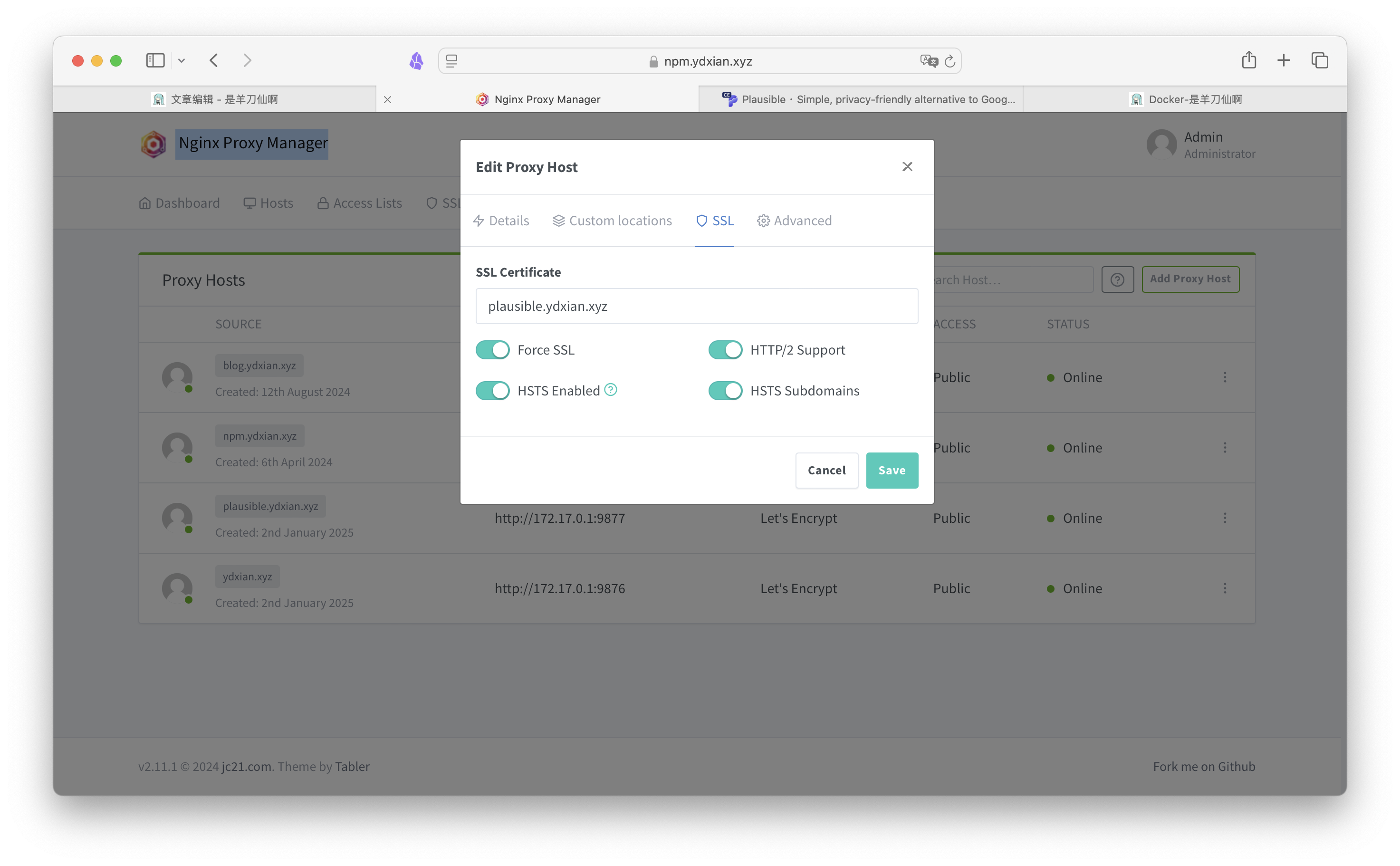1400x866 pixels.
Task: Click the reader page icon in address bar
Action: click(x=452, y=61)
